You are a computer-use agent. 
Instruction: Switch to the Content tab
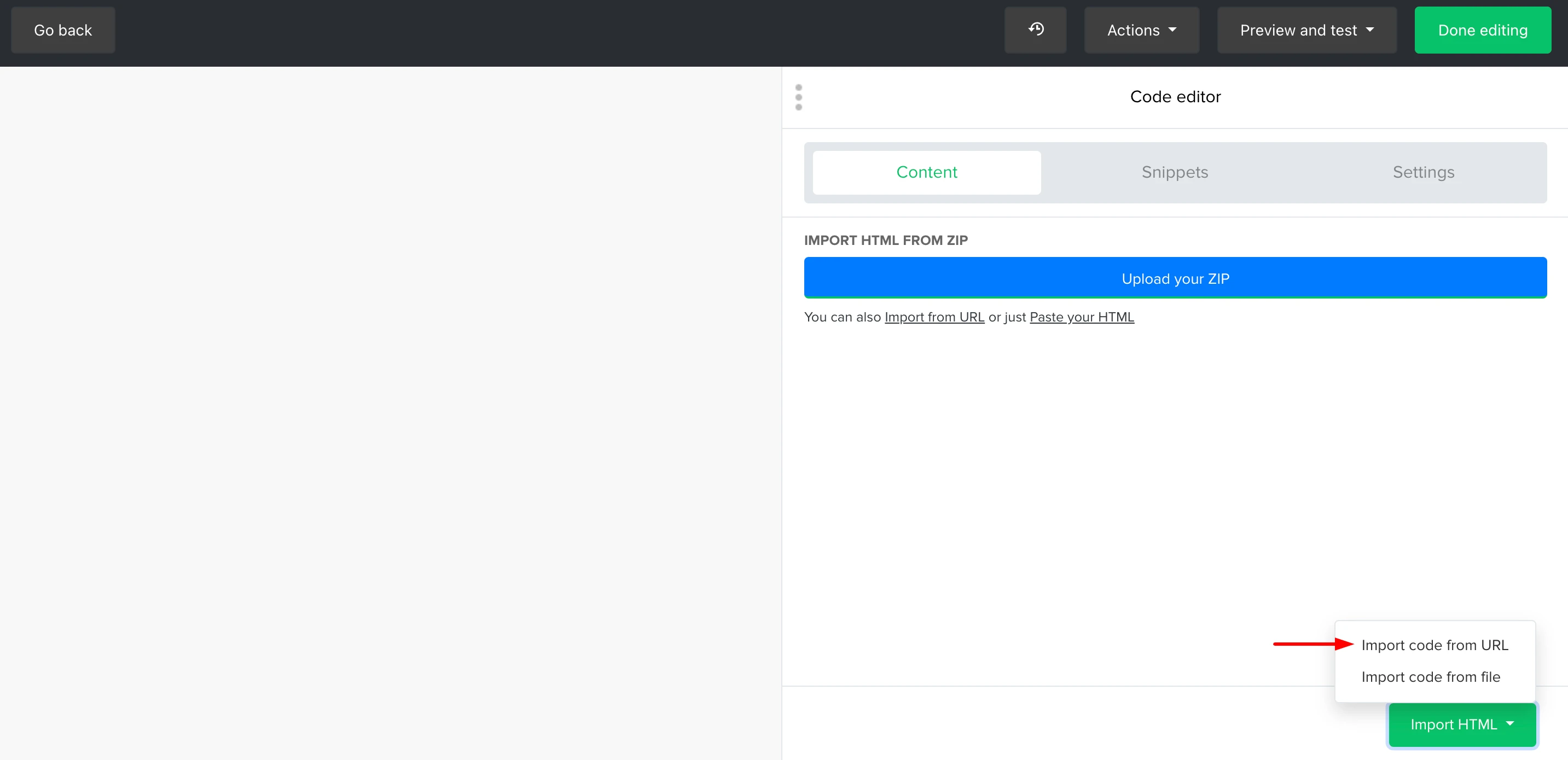tap(926, 172)
